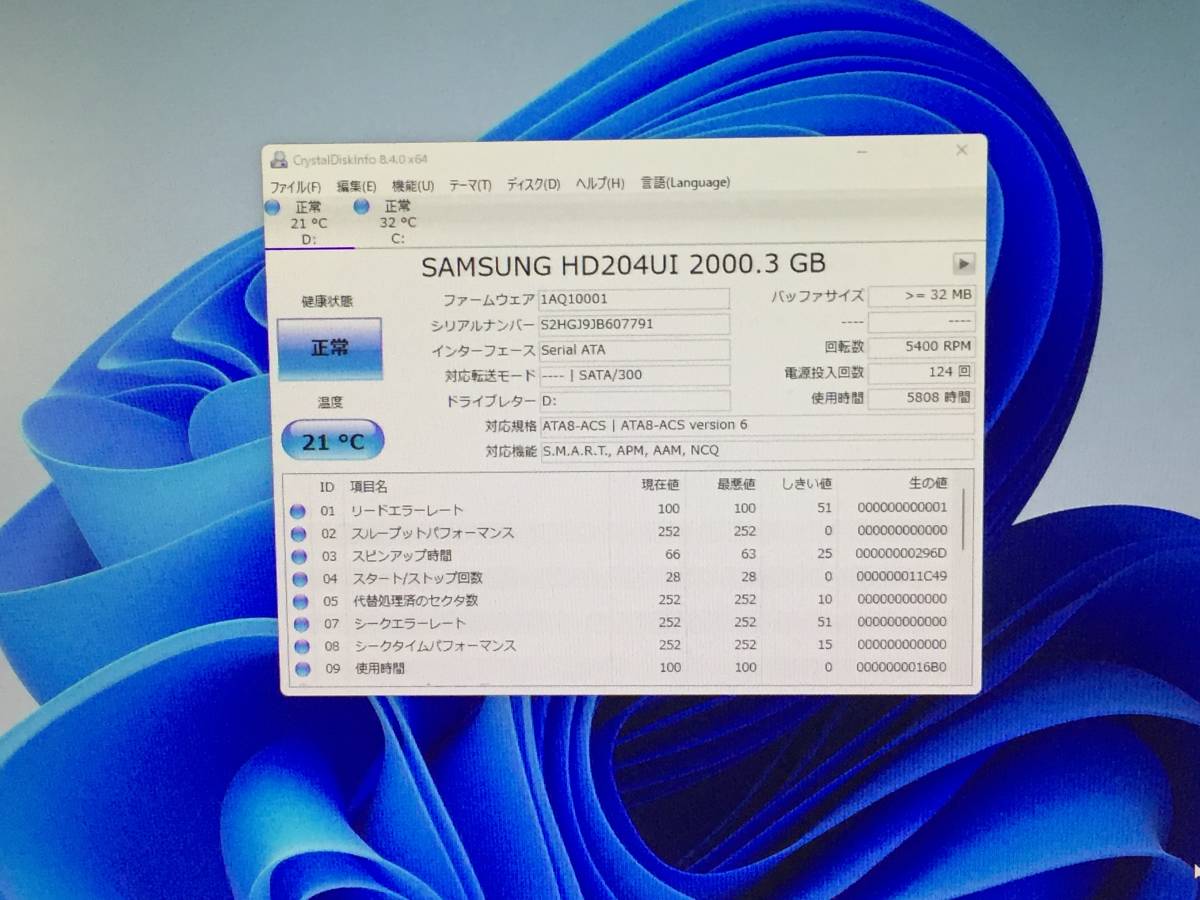Image resolution: width=1200 pixels, height=900 pixels.
Task: Click the SAMSUNG HD204UI 2000.3 GB title
Action: click(623, 265)
